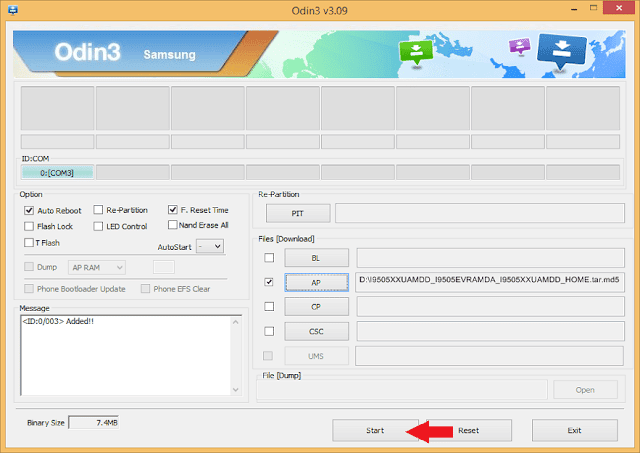
Task: Uncheck F. Reset Time option
Action: point(173,210)
